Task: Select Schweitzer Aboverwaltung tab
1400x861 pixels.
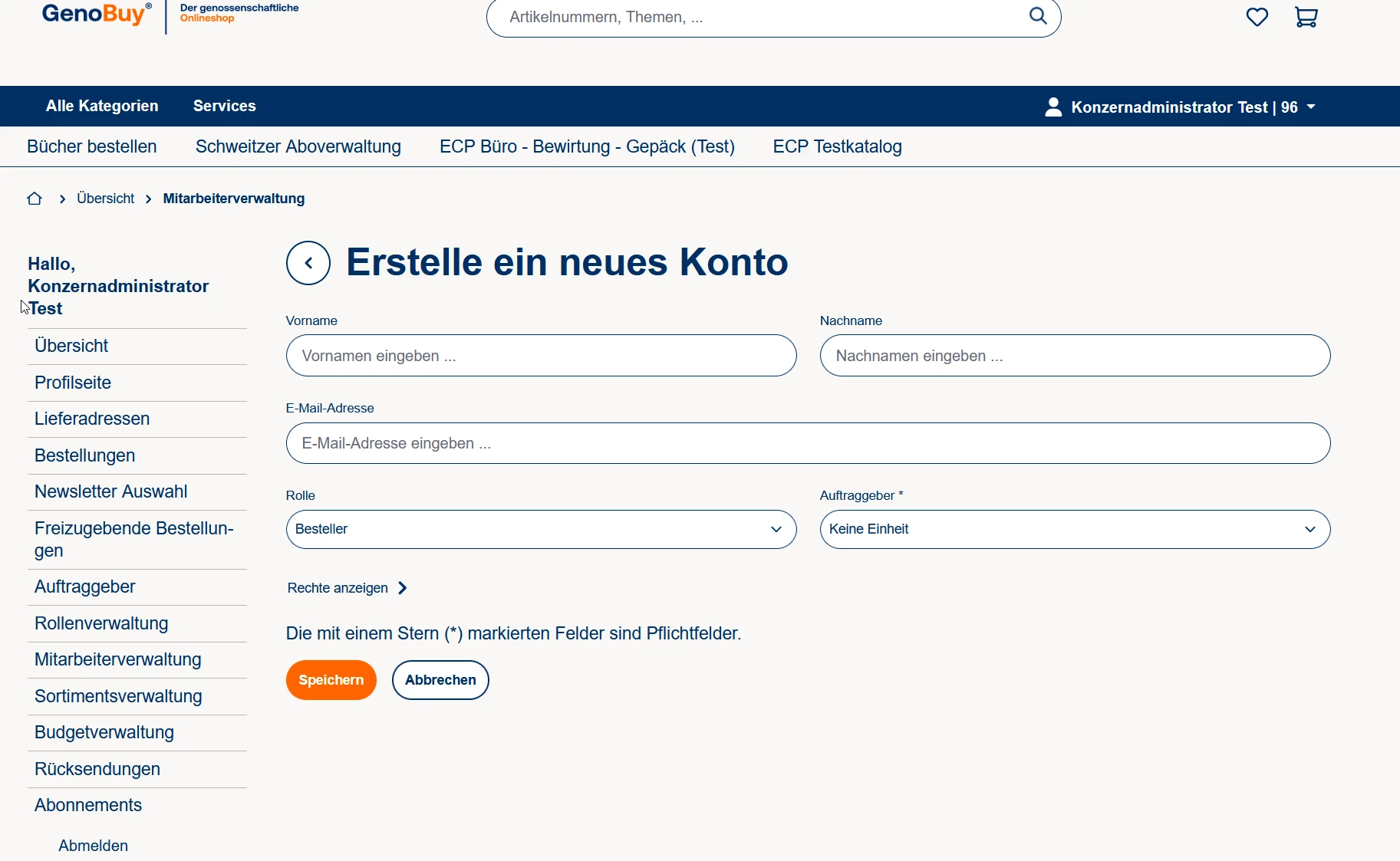Action: (x=298, y=146)
